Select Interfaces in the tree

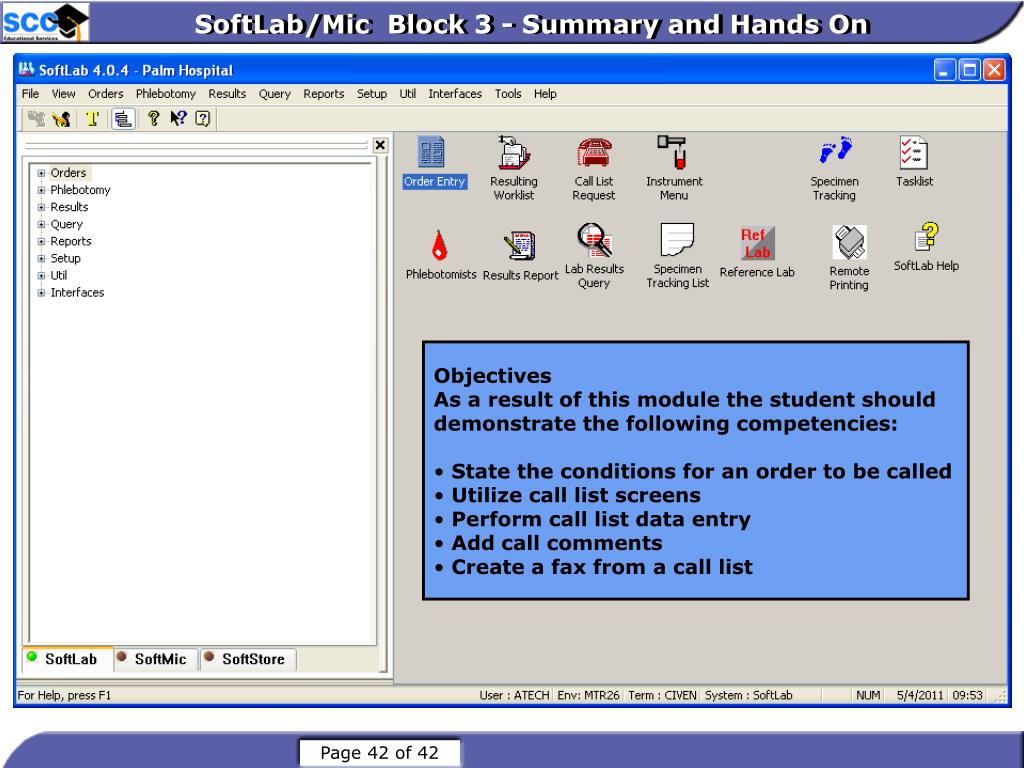click(77, 293)
